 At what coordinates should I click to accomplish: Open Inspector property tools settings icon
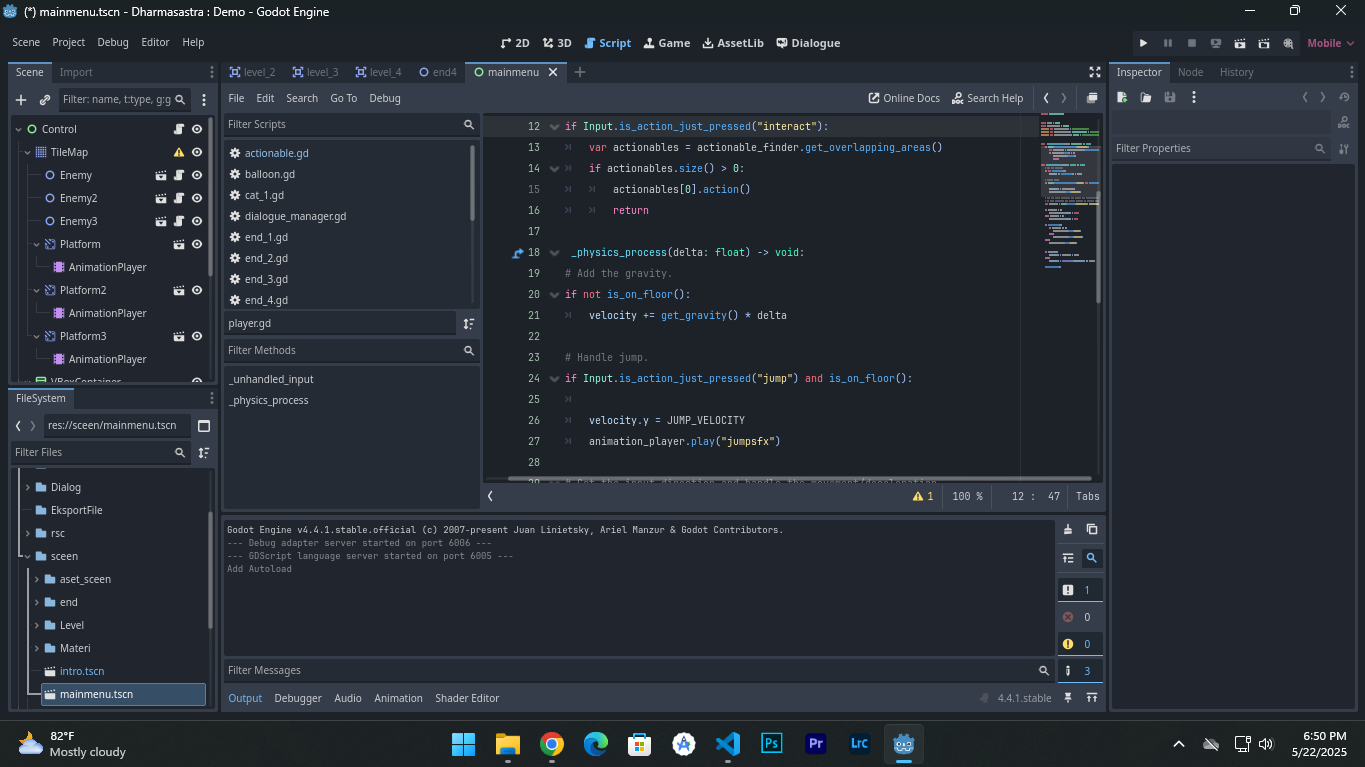tap(1343, 148)
